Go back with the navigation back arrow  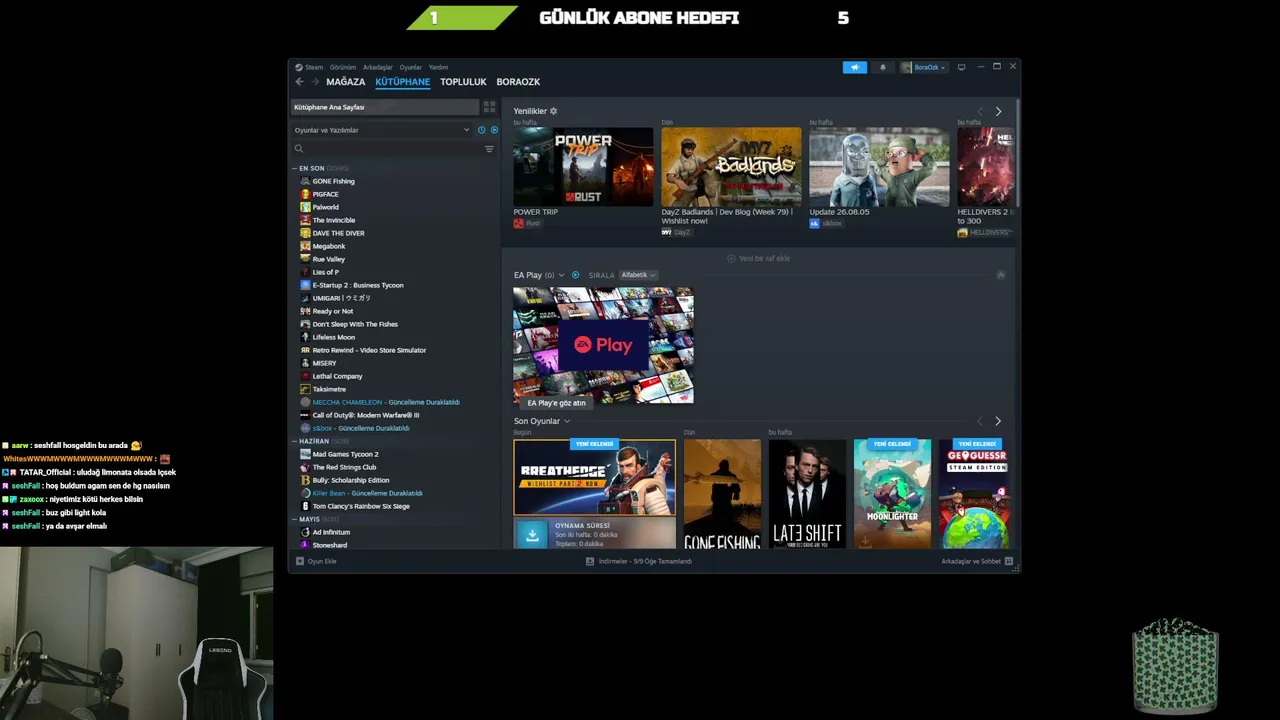(x=299, y=82)
